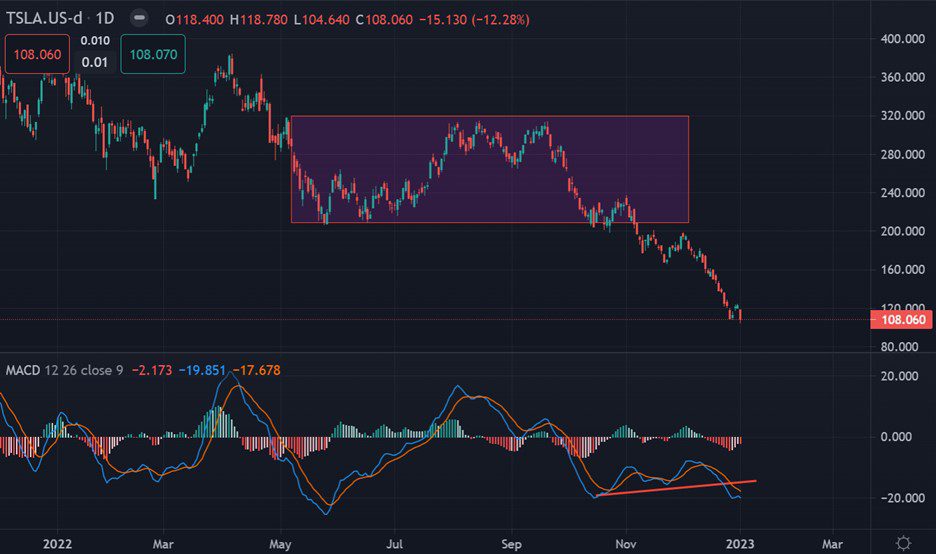Click the 20.000 MACD axis label
936x554 pixels.
click(900, 376)
